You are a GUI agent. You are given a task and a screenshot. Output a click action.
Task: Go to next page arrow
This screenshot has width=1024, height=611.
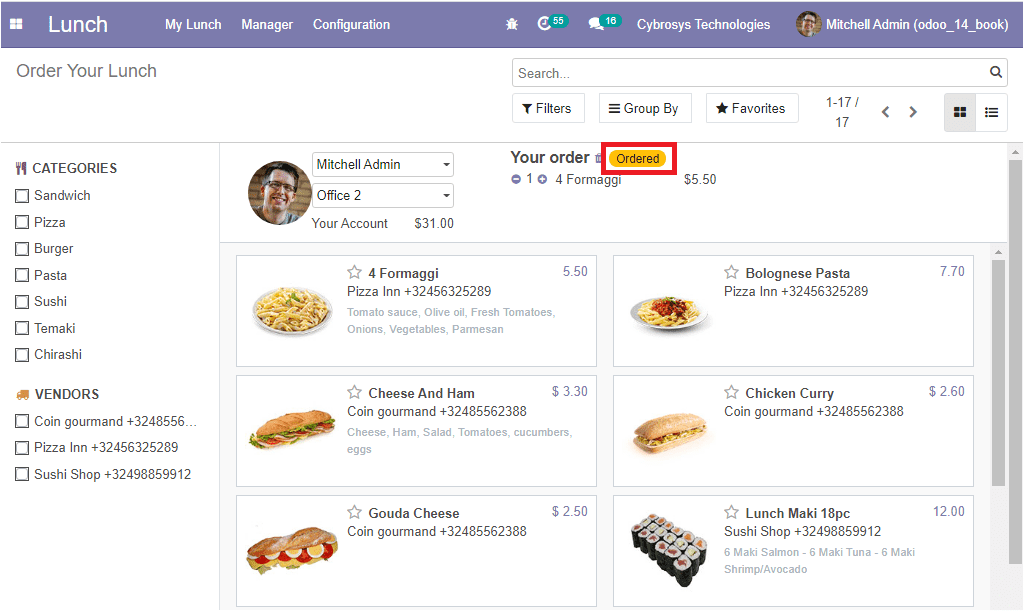pos(913,112)
